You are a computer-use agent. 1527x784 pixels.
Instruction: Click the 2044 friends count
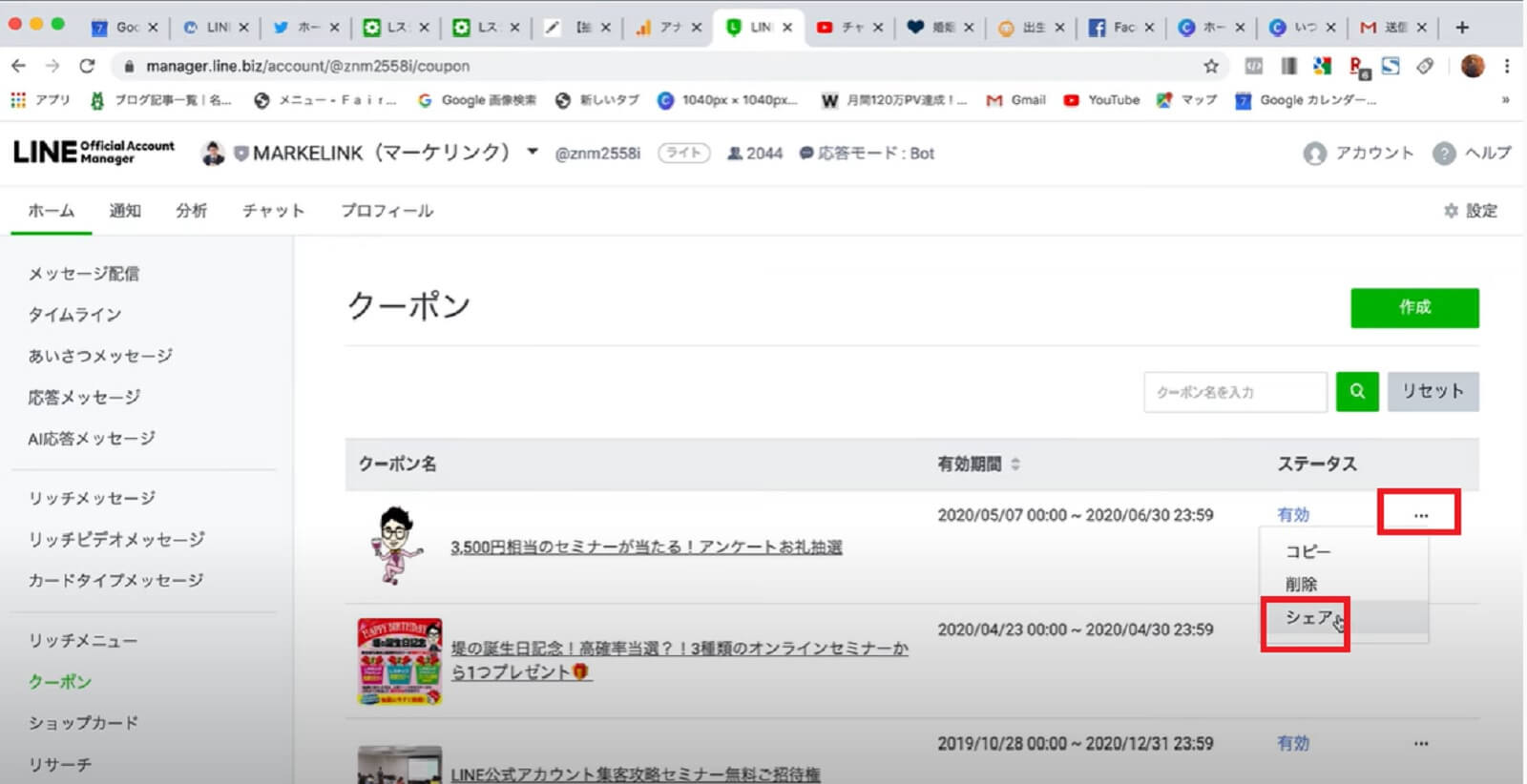(755, 153)
